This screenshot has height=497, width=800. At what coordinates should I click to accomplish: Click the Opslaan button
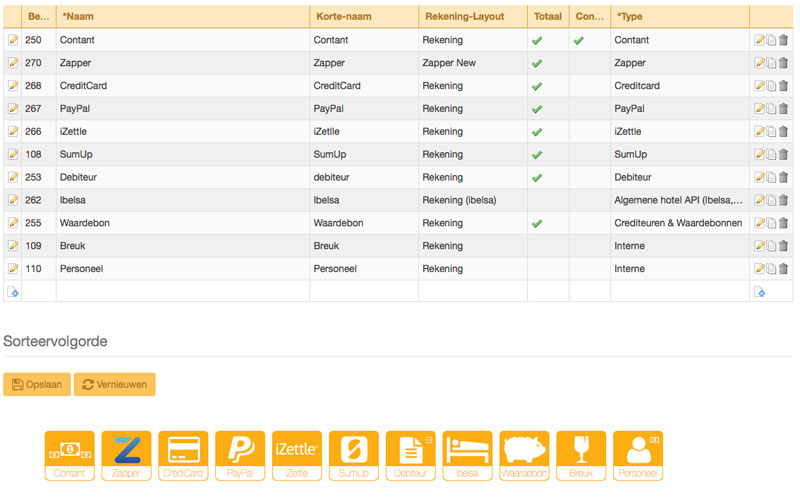(x=37, y=385)
